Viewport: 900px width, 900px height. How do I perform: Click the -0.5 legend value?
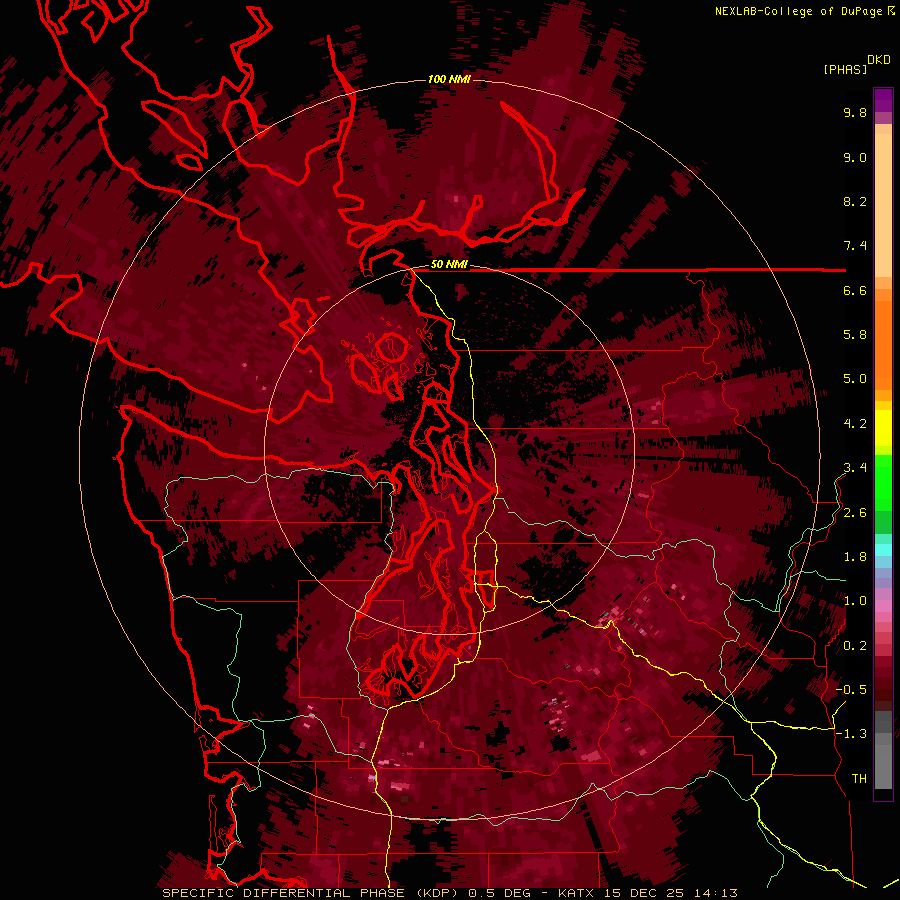[852, 690]
